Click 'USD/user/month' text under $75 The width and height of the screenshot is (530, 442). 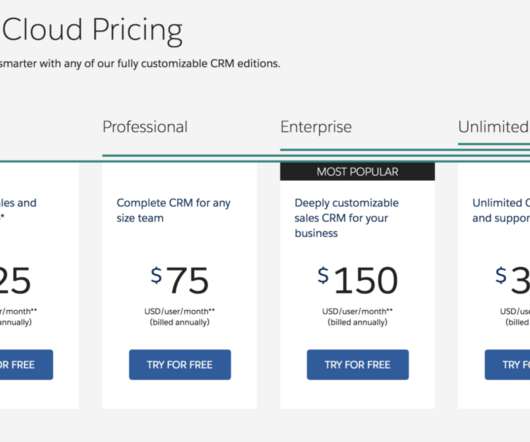click(180, 311)
